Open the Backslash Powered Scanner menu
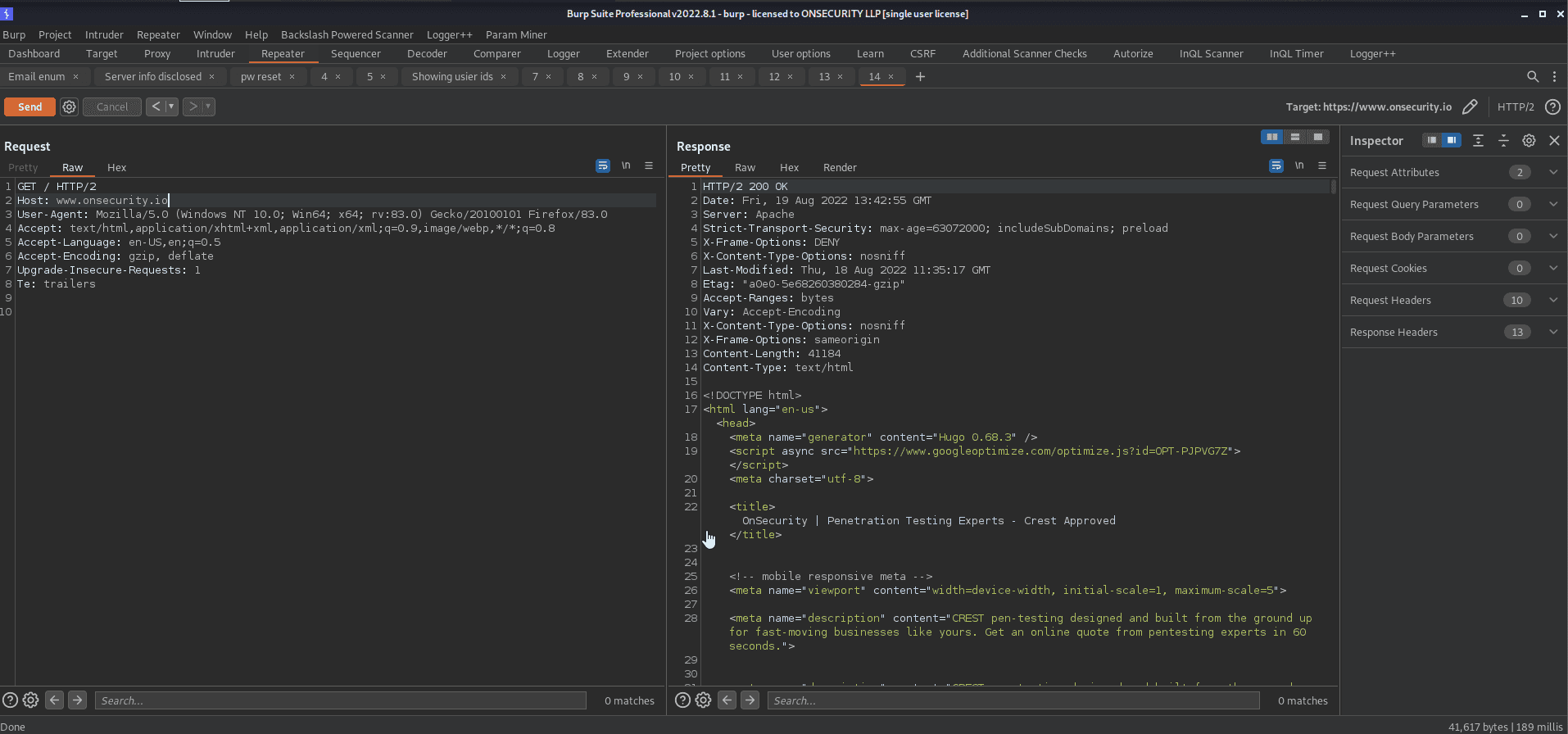 tap(347, 35)
